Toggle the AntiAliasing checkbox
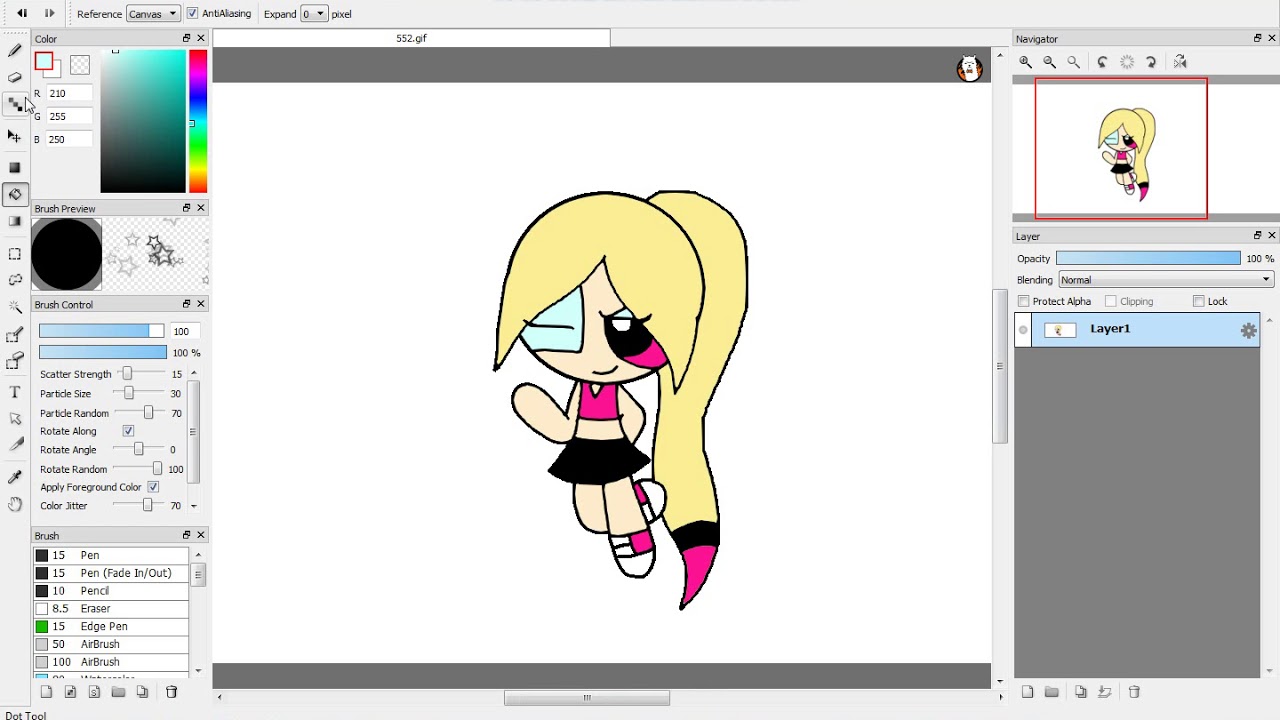The image size is (1280, 720). pos(192,14)
